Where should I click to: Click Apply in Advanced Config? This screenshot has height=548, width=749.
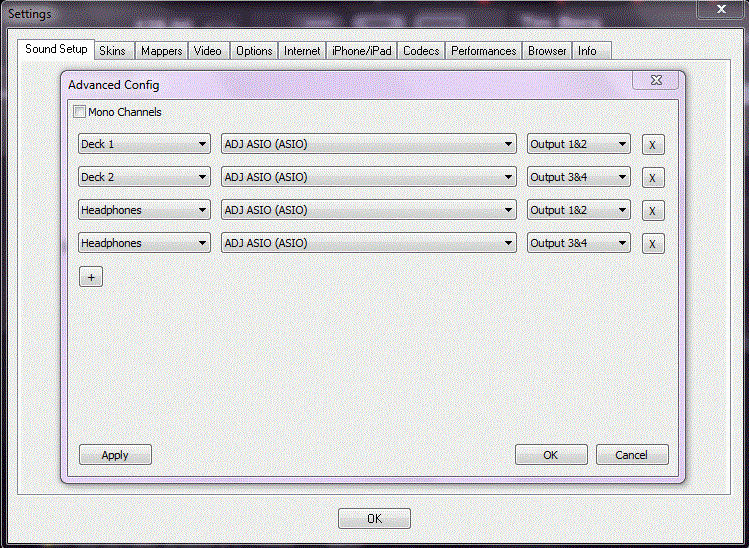click(115, 455)
